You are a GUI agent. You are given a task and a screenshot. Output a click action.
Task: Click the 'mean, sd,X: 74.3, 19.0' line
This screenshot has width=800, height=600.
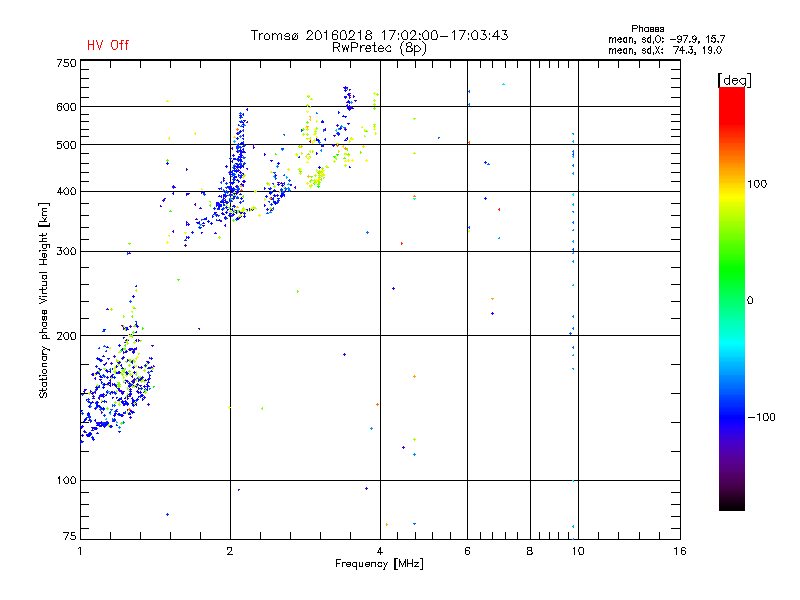point(665,50)
